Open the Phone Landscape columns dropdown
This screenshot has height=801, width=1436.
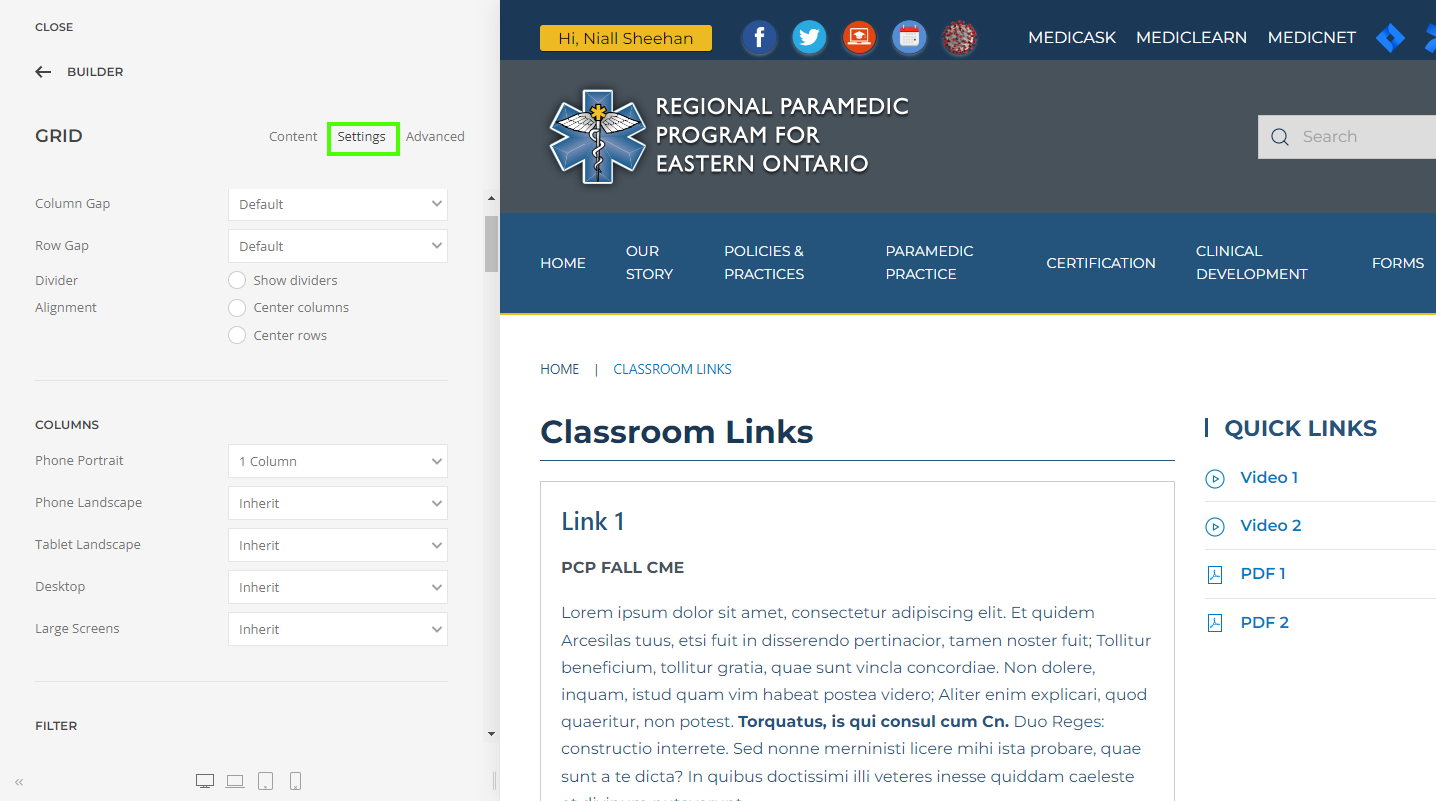[338, 503]
